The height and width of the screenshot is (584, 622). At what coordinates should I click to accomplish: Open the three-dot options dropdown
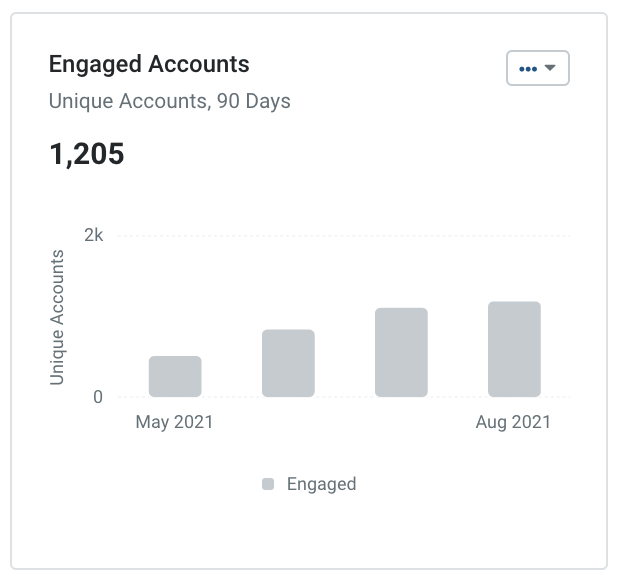click(x=538, y=68)
